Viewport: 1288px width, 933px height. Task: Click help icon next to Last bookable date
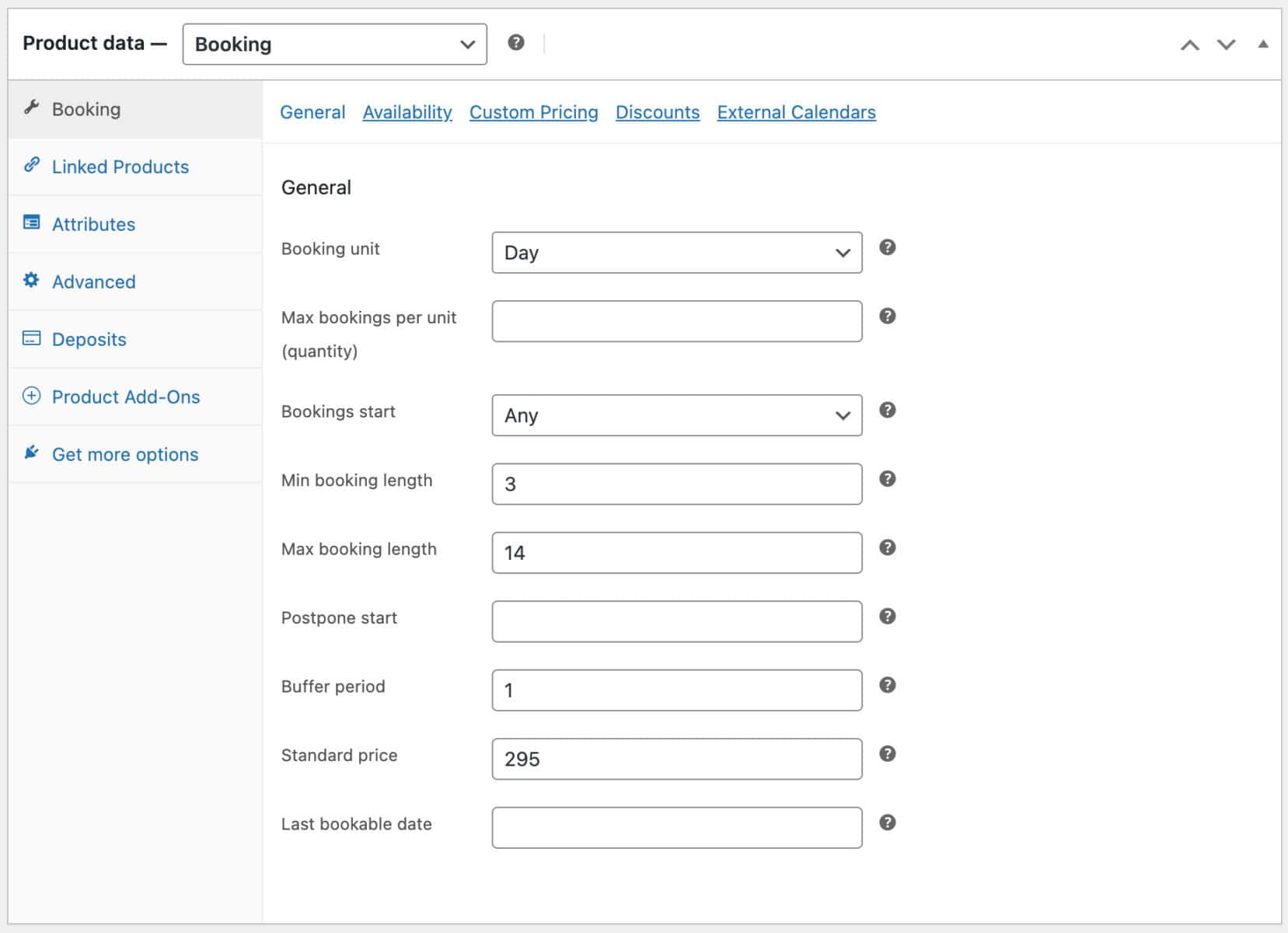(x=887, y=823)
